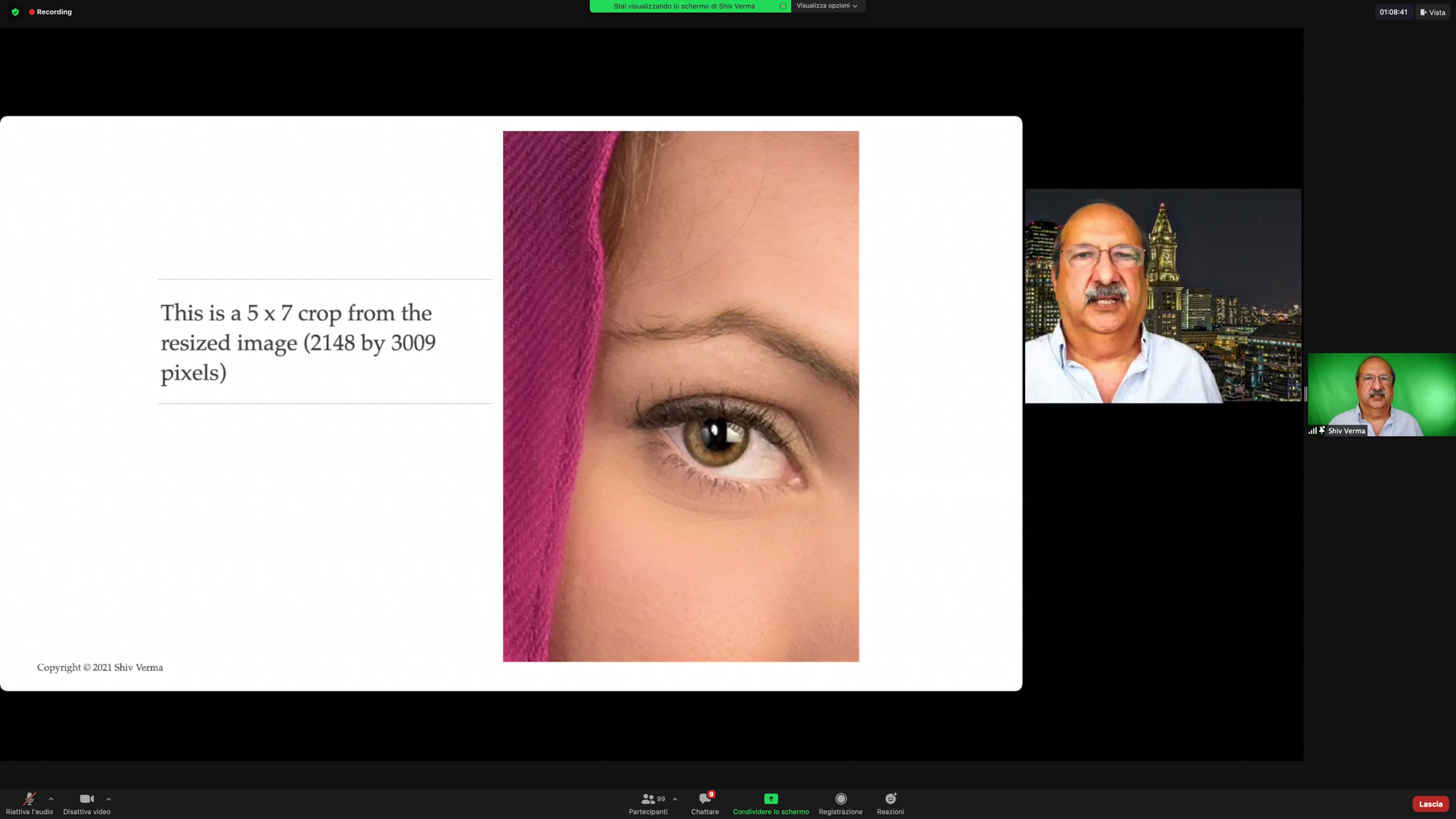Click the green encryption shield icon

pos(15,12)
